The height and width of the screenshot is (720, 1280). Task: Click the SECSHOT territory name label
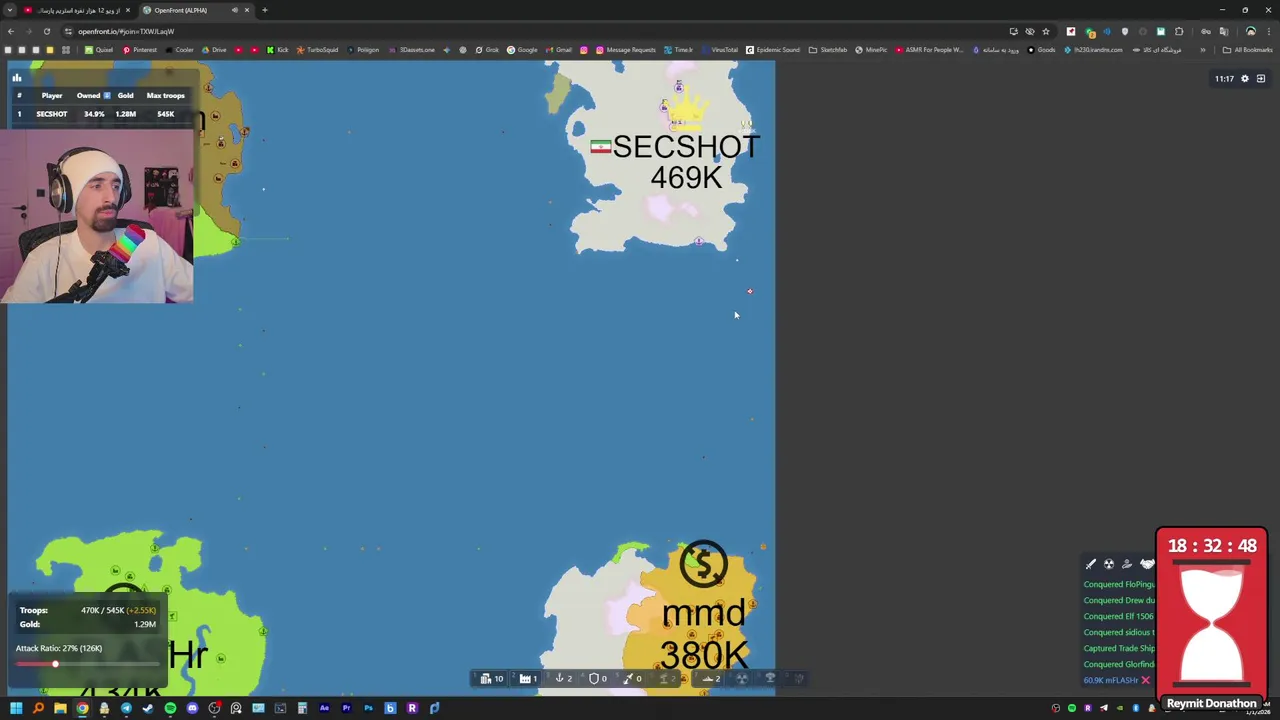tap(685, 147)
